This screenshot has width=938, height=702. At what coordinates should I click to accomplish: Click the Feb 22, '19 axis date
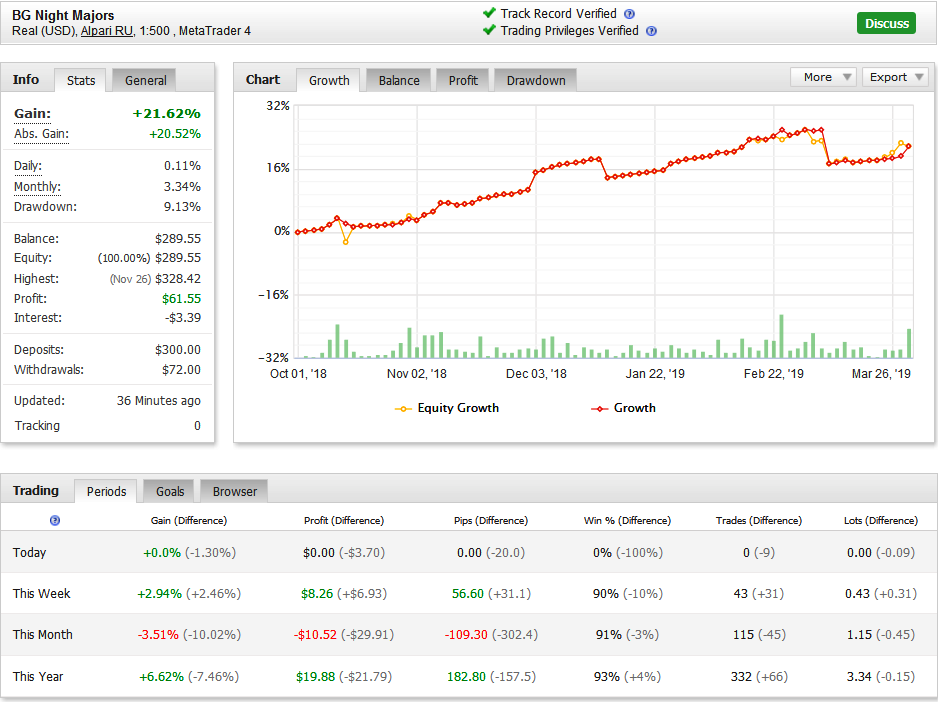773,374
